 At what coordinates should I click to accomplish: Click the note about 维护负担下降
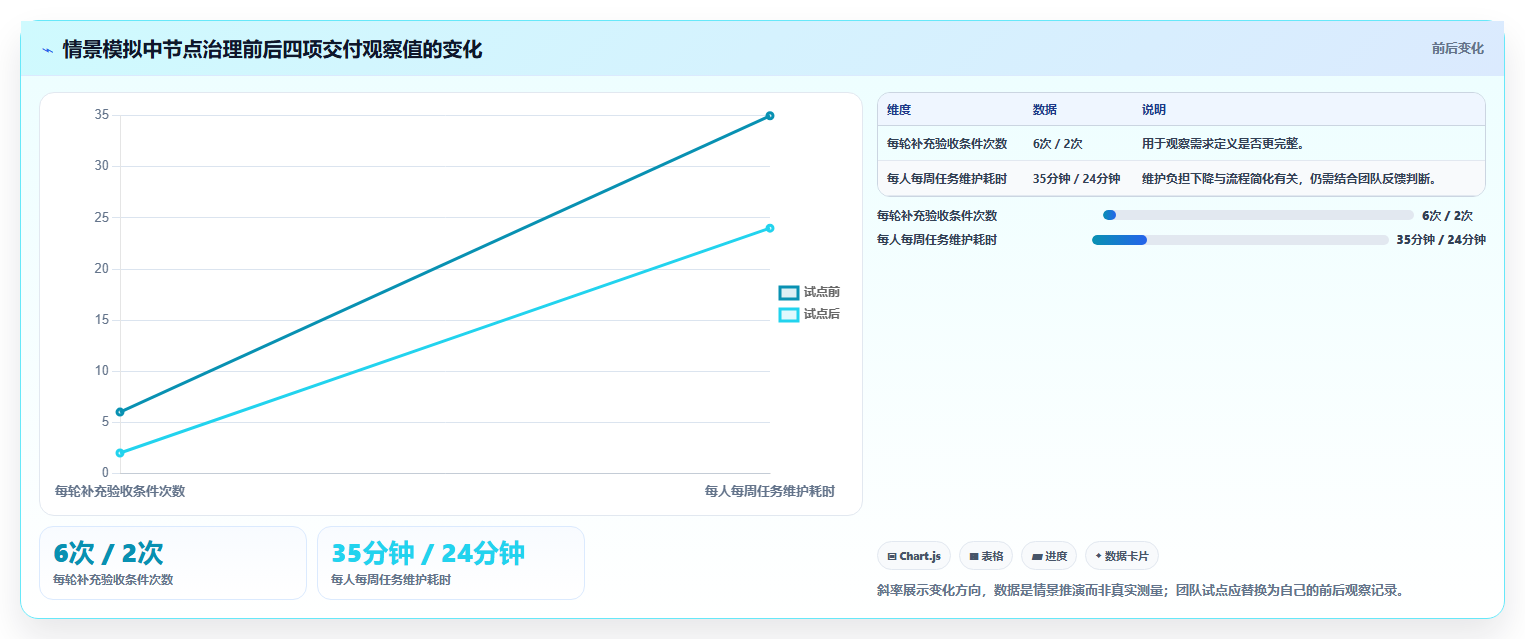coord(1291,179)
